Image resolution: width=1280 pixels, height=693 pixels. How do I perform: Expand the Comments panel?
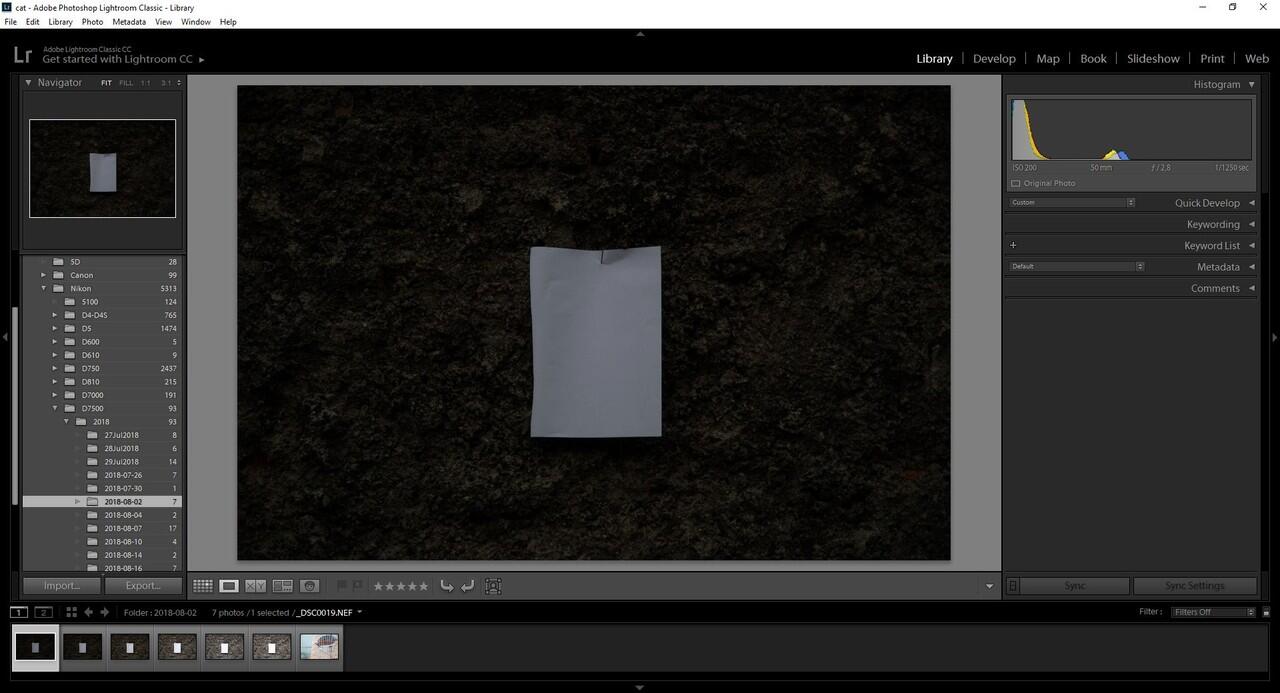tap(1251, 288)
